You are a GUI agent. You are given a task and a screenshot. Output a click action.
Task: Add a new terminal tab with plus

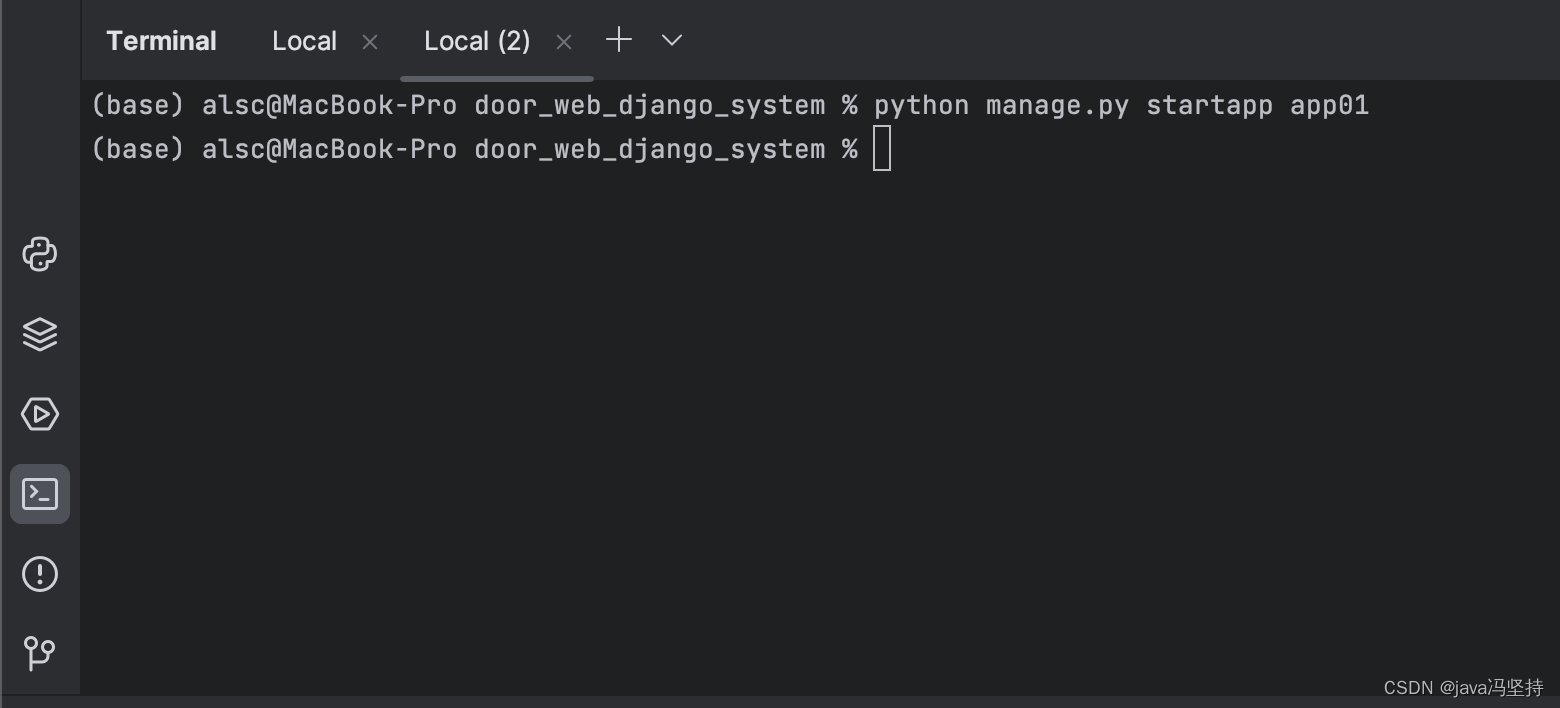coord(619,40)
